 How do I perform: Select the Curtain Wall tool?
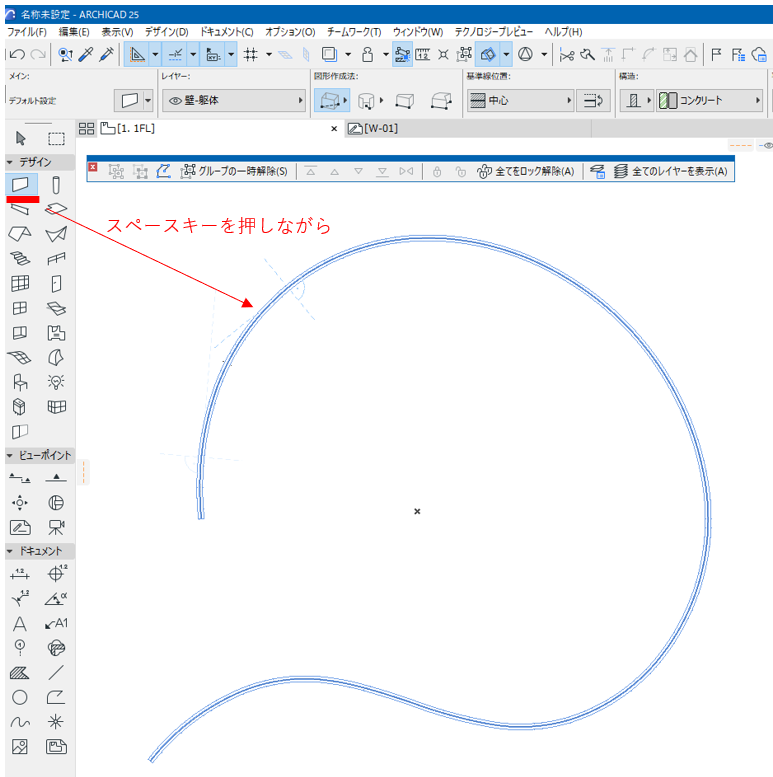coord(20,283)
